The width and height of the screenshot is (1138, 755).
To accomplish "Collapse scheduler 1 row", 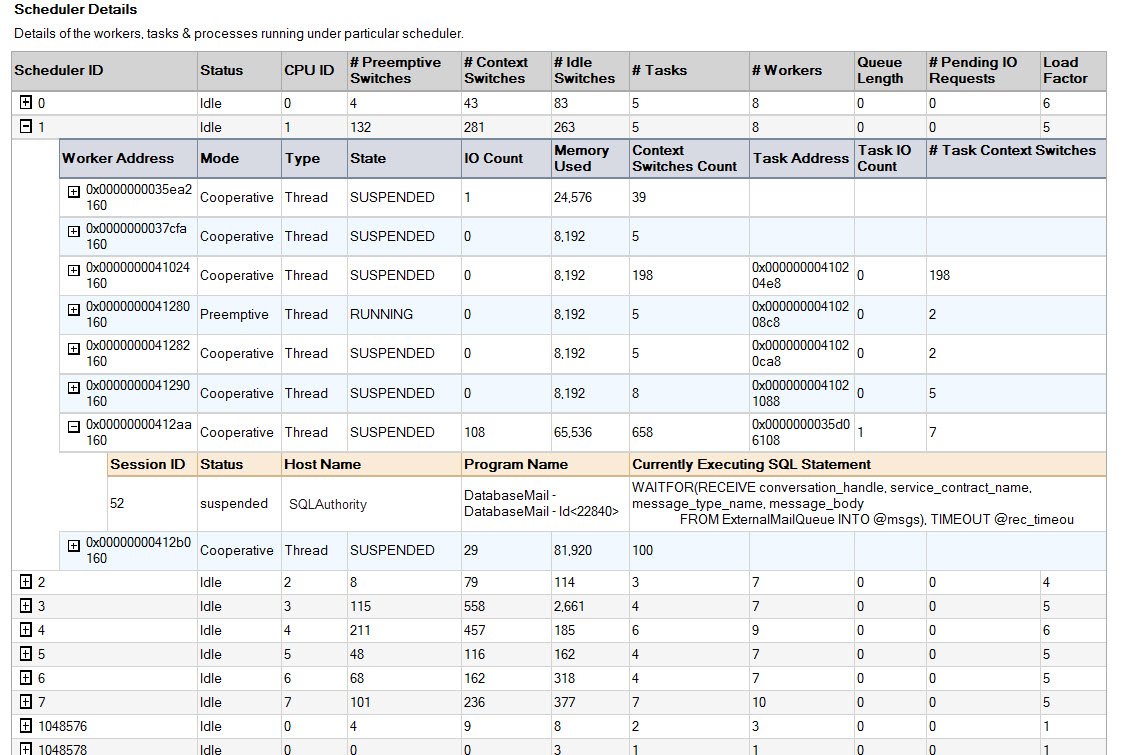I will click(26, 126).
